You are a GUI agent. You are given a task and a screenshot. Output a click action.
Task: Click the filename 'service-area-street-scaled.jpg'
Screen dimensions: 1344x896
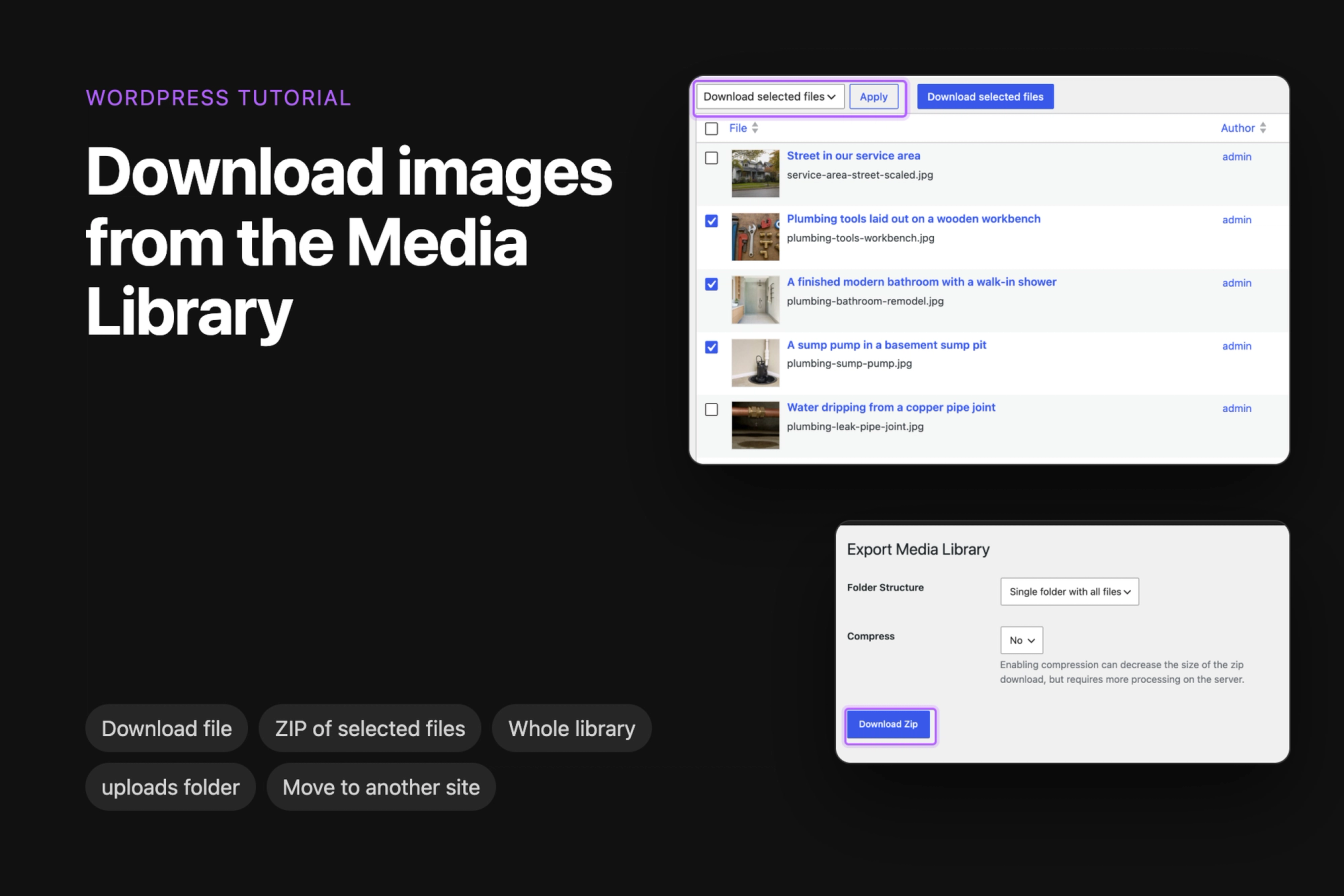860,175
